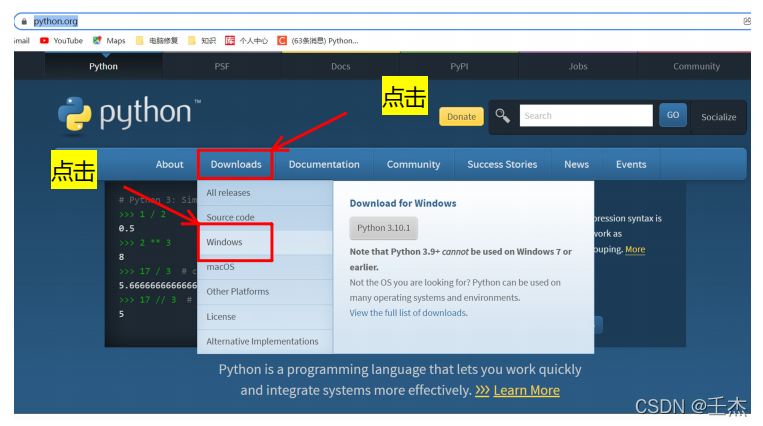763x426 pixels.
Task: Open the Community navigation menu in the blue bar
Action: pos(414,165)
